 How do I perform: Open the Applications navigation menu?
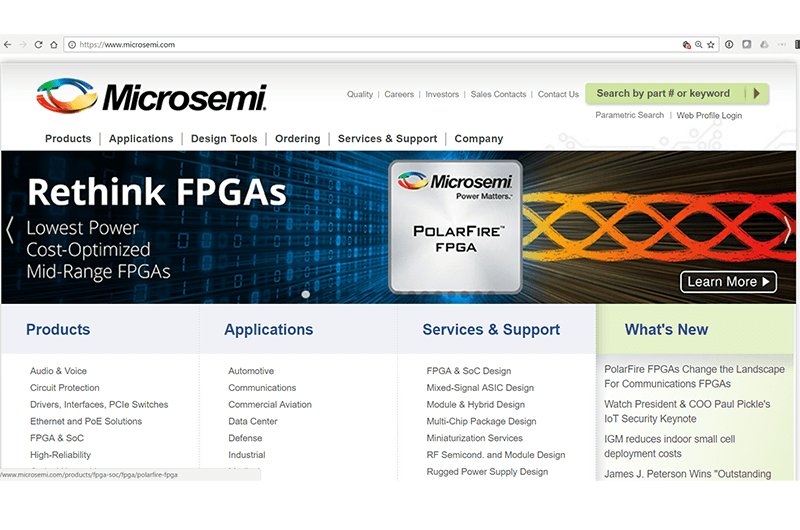click(x=141, y=139)
